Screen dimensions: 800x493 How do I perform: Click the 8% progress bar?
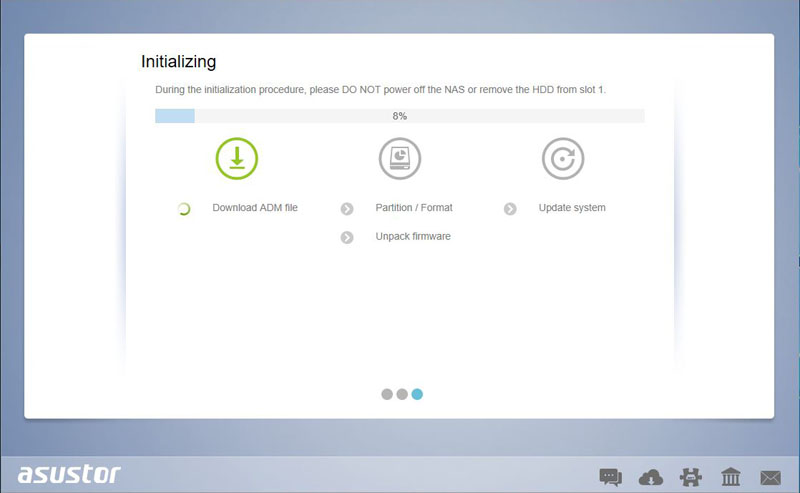click(x=399, y=116)
